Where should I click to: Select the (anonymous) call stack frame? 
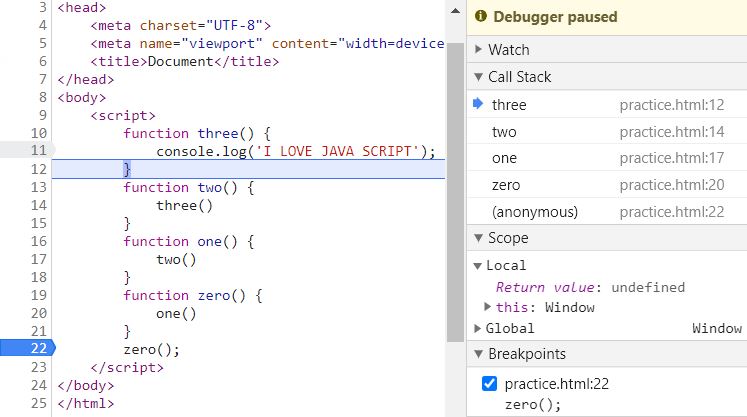(535, 212)
